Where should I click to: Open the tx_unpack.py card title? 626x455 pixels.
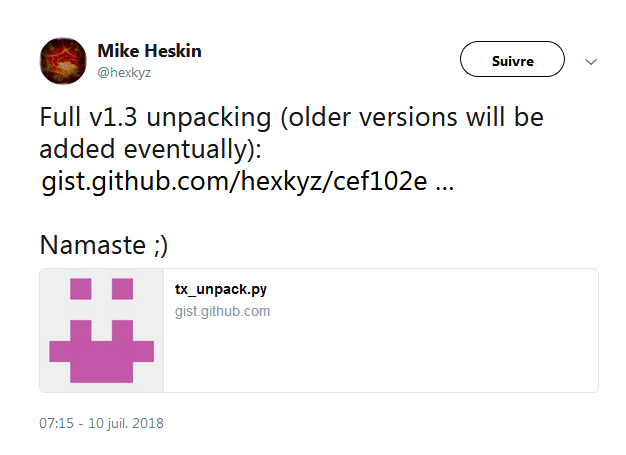221,290
